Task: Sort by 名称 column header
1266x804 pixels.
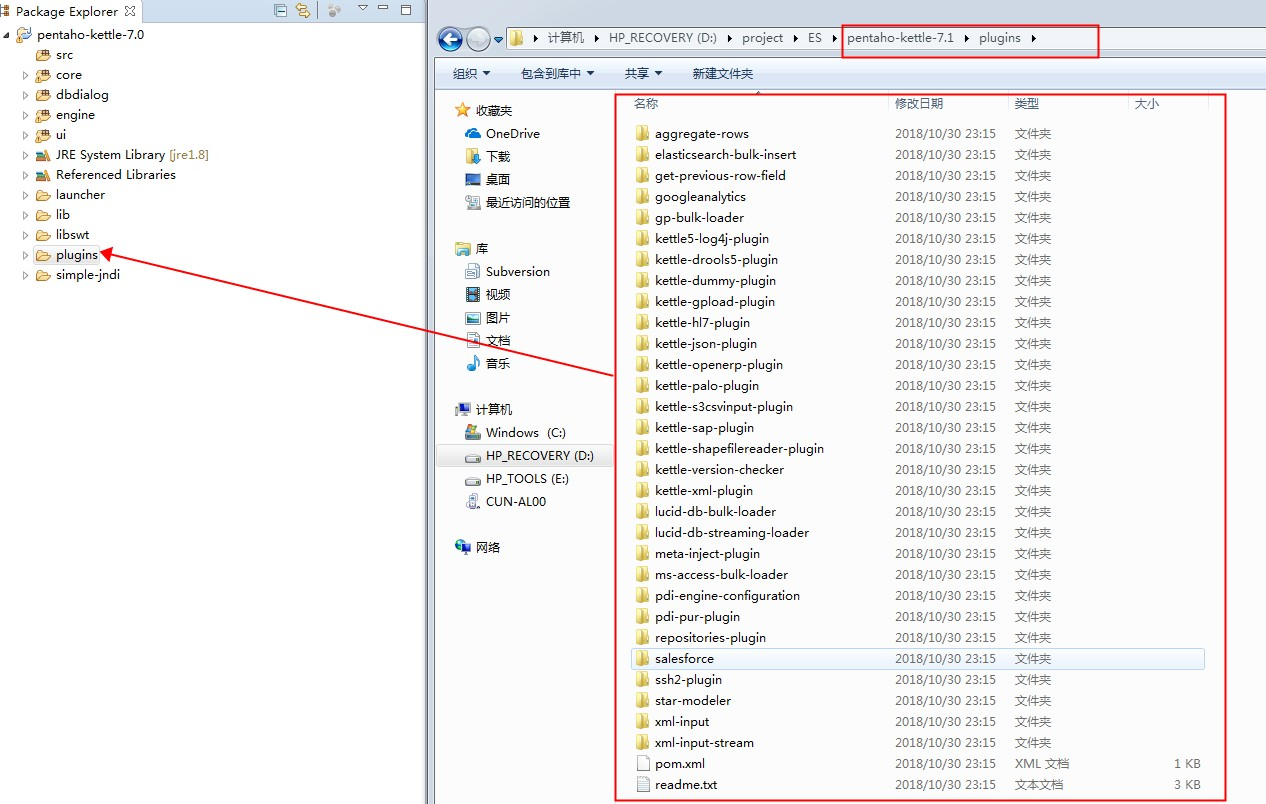Action: pos(646,103)
